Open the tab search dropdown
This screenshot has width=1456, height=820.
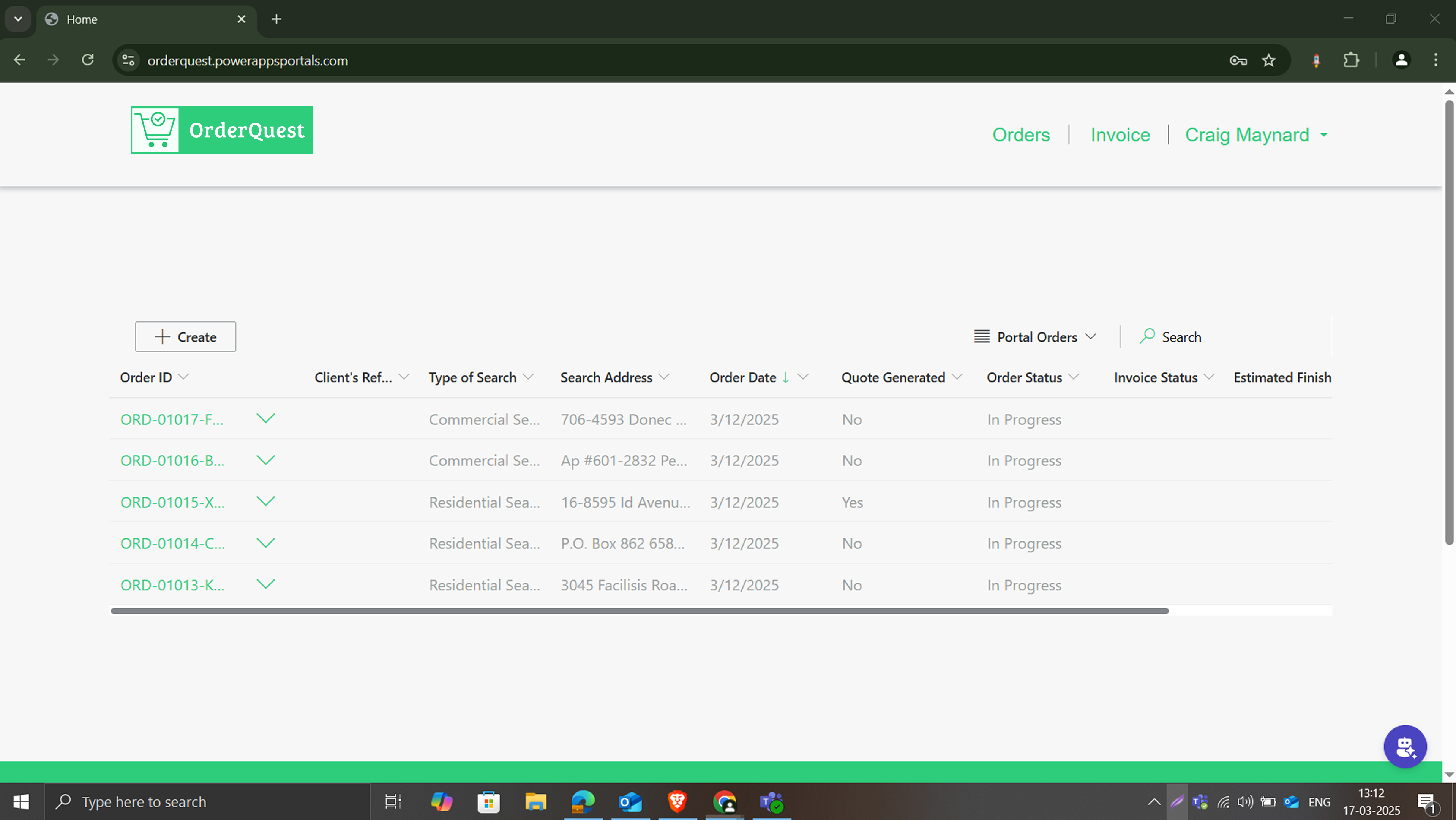[x=18, y=19]
